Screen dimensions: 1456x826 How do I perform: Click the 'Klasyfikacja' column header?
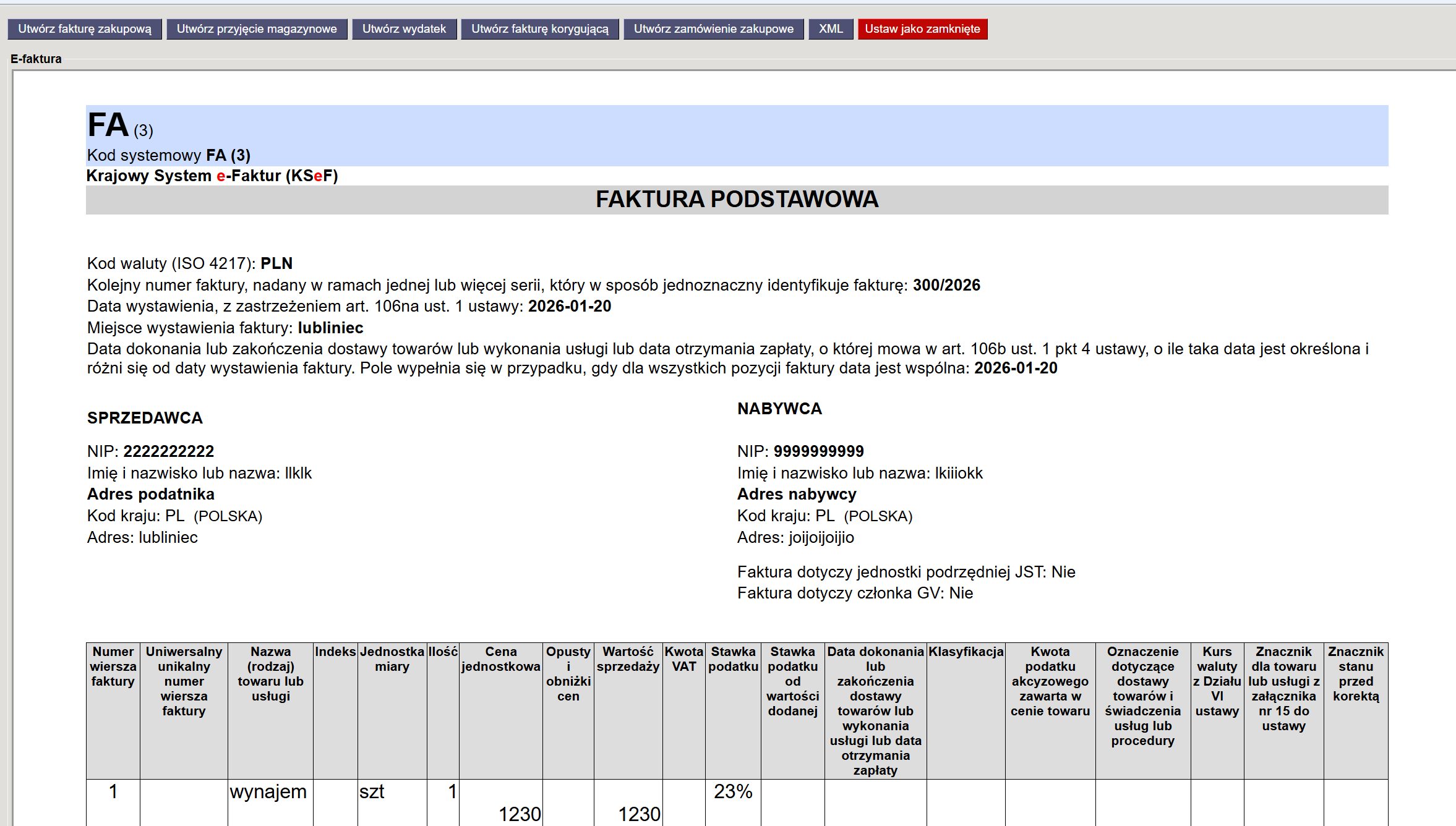coord(966,652)
